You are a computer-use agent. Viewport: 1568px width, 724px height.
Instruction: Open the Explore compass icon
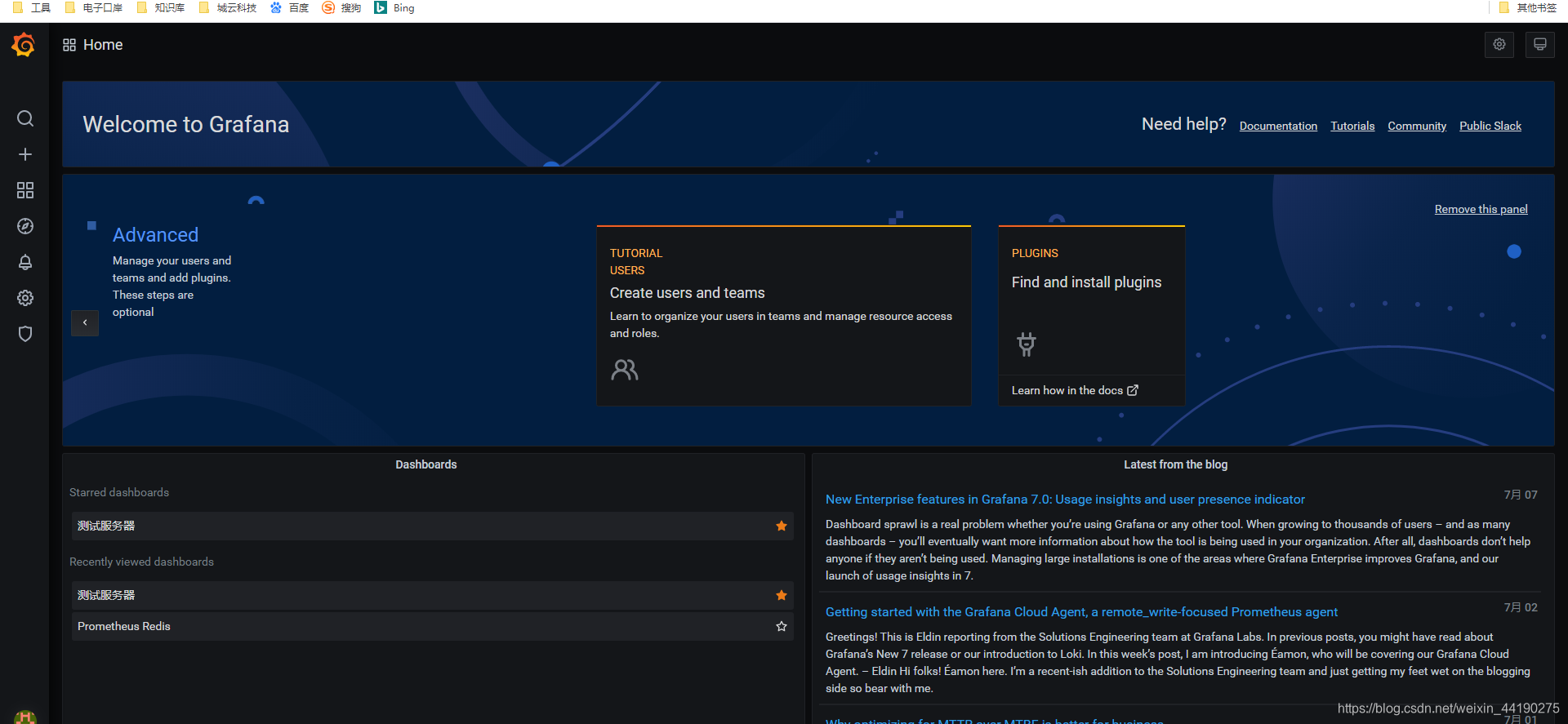pos(25,226)
